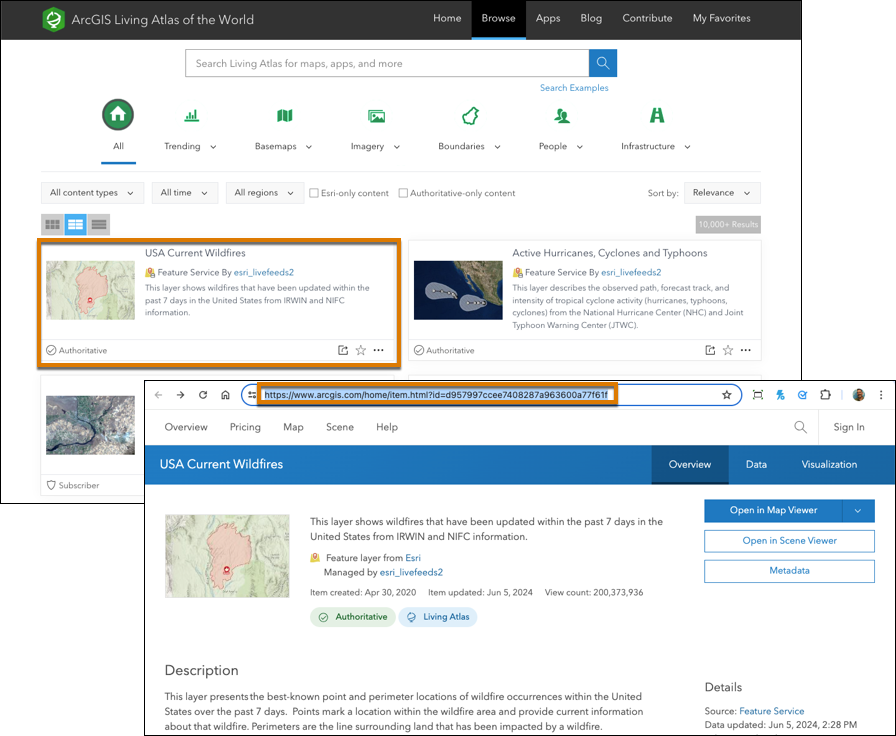This screenshot has height=736, width=896.
Task: Go back in browser window
Action: click(x=158, y=395)
